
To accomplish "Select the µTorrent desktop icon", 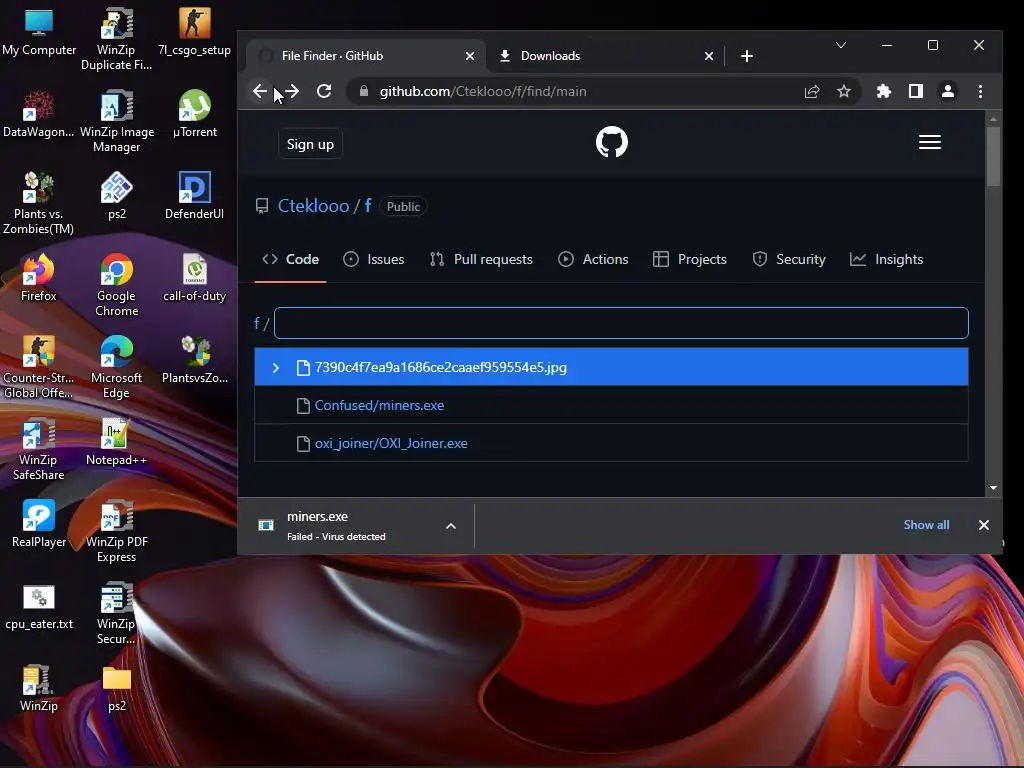I will 195,114.
